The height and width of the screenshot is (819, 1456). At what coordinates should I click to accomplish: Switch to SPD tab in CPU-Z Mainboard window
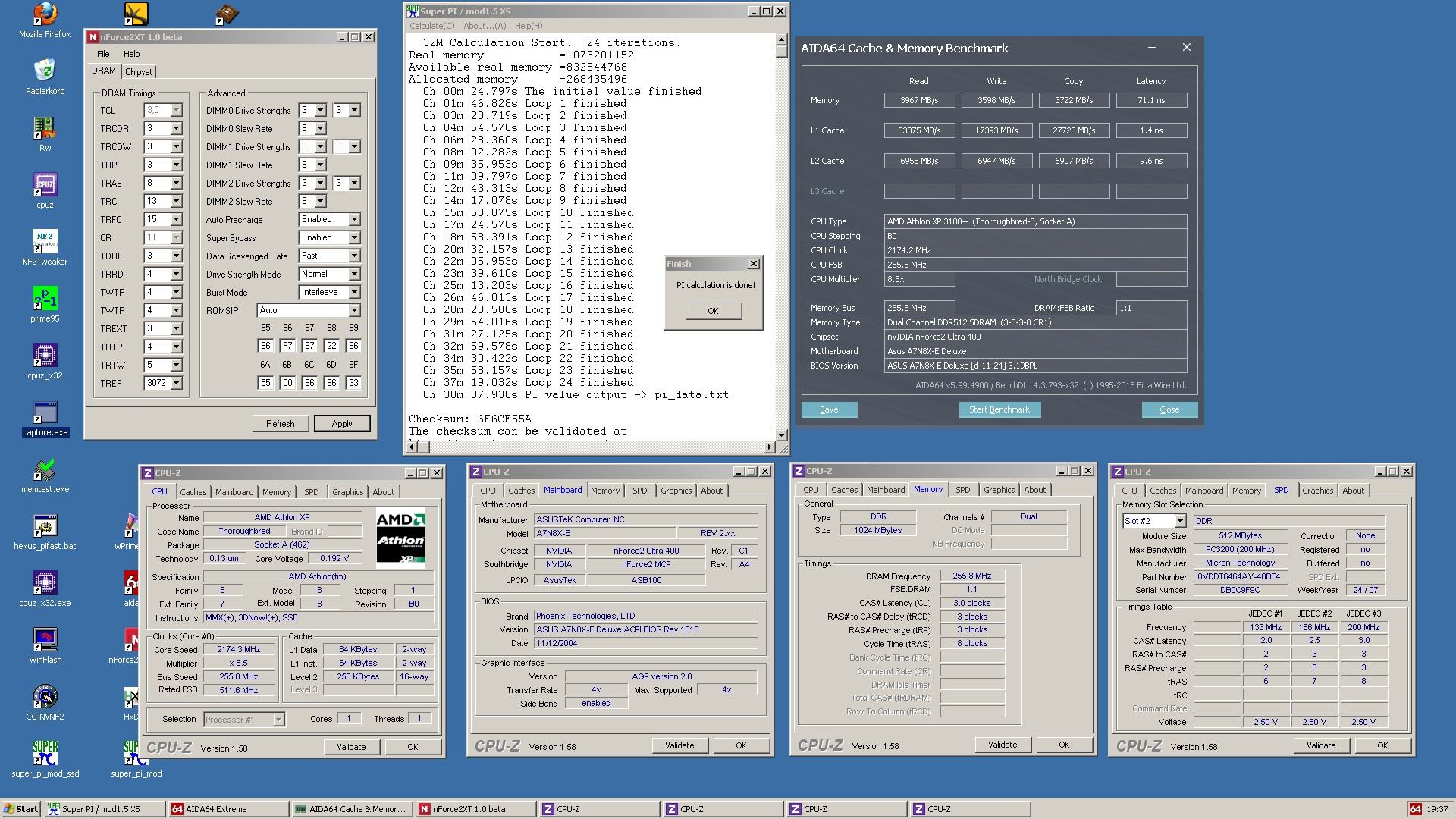pos(639,491)
